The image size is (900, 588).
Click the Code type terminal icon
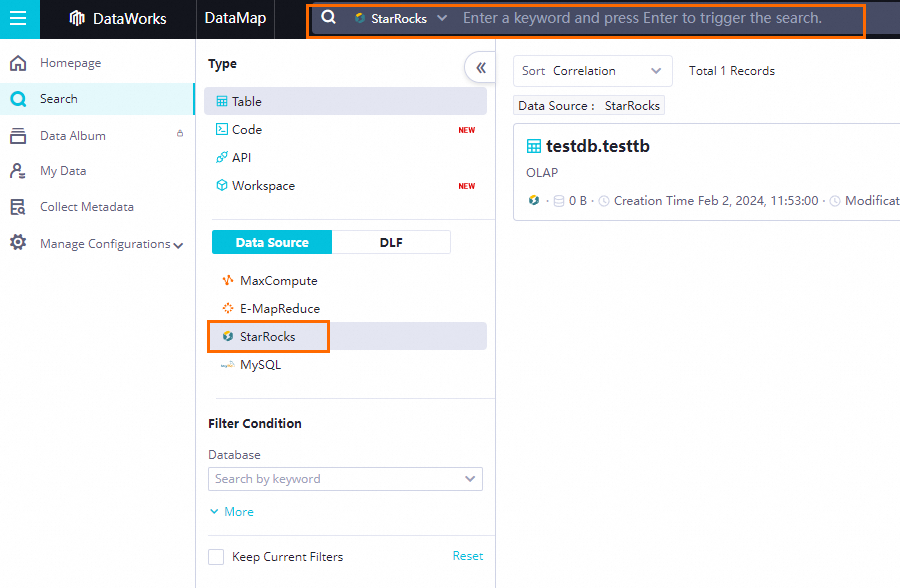click(222, 129)
